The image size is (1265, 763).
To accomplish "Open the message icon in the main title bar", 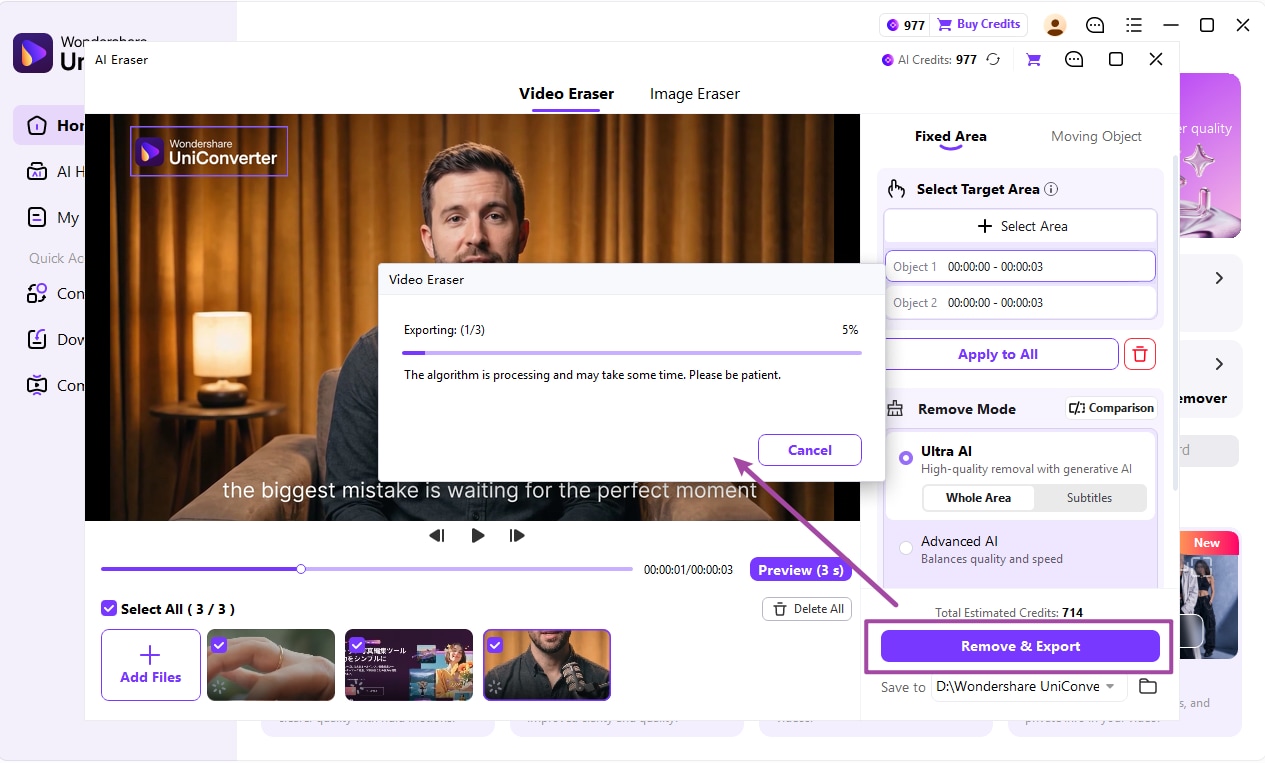I will [1095, 25].
